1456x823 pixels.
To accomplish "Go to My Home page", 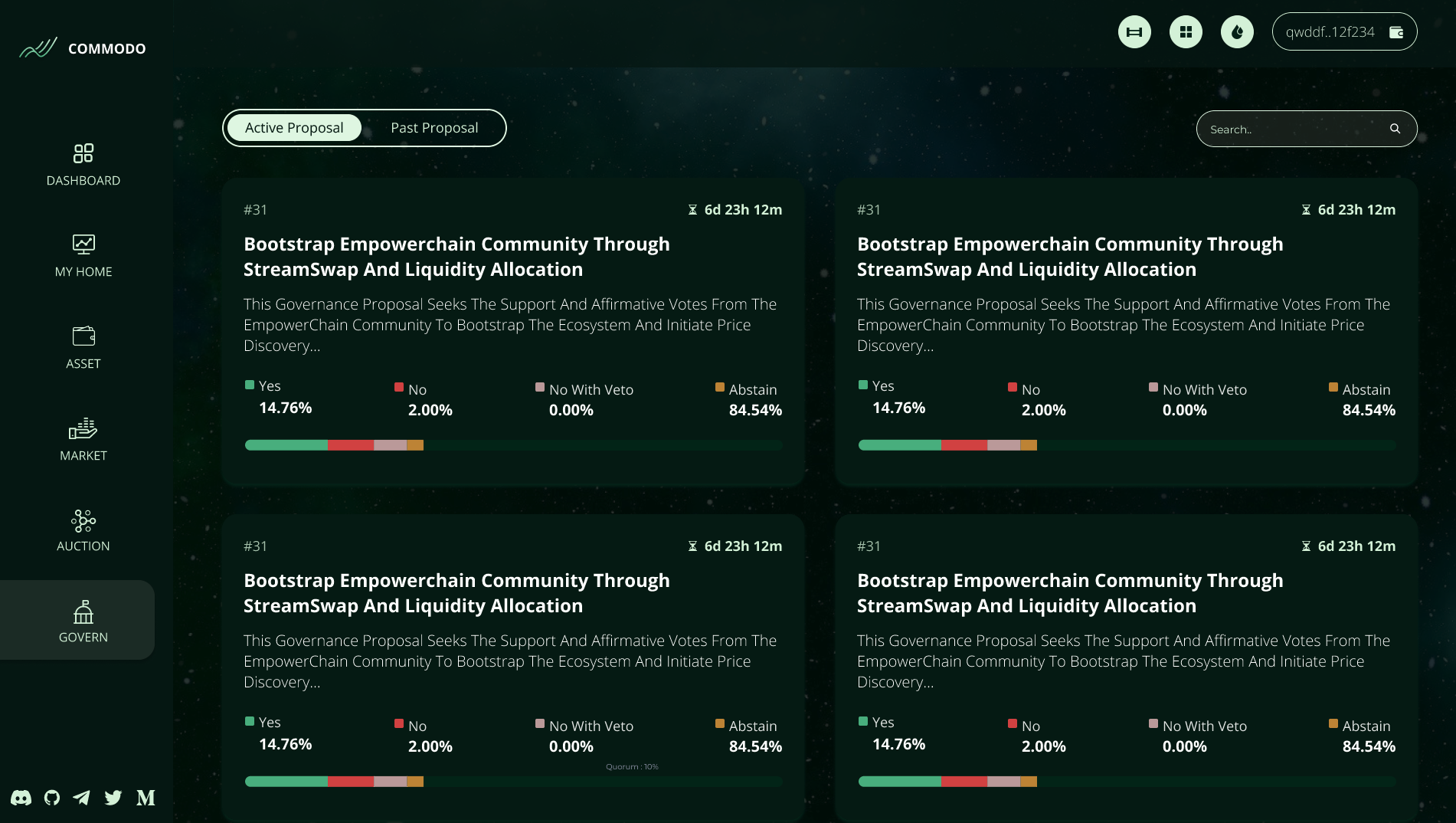I will (83, 256).
